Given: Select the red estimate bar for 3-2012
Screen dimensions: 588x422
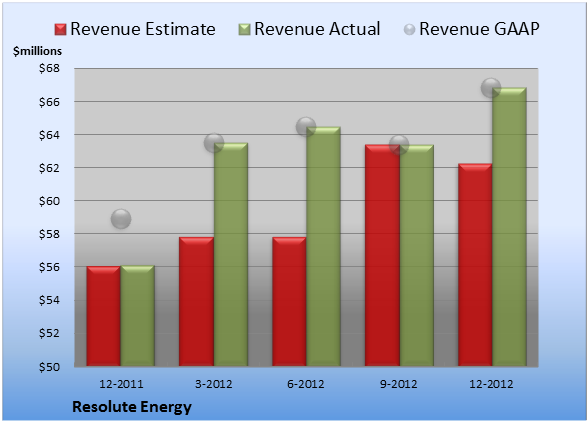Looking at the screenshot, I should 196,302.
